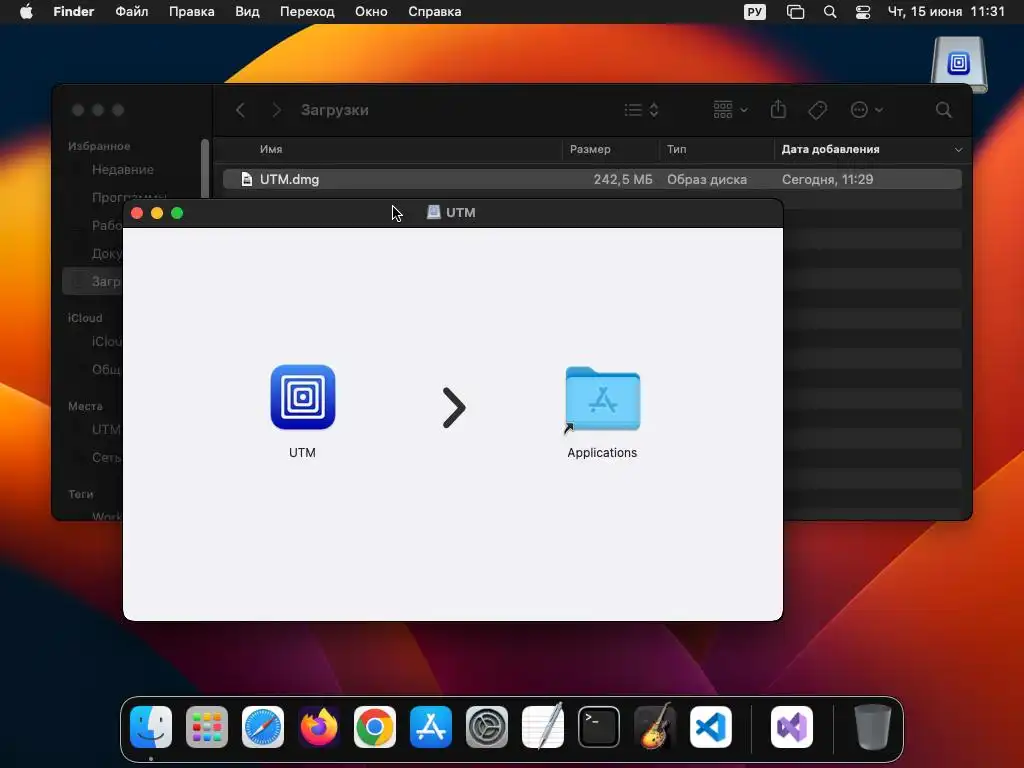The width and height of the screenshot is (1024, 768).
Task: Click the Stage Manager icon in the menu bar
Action: click(x=795, y=12)
